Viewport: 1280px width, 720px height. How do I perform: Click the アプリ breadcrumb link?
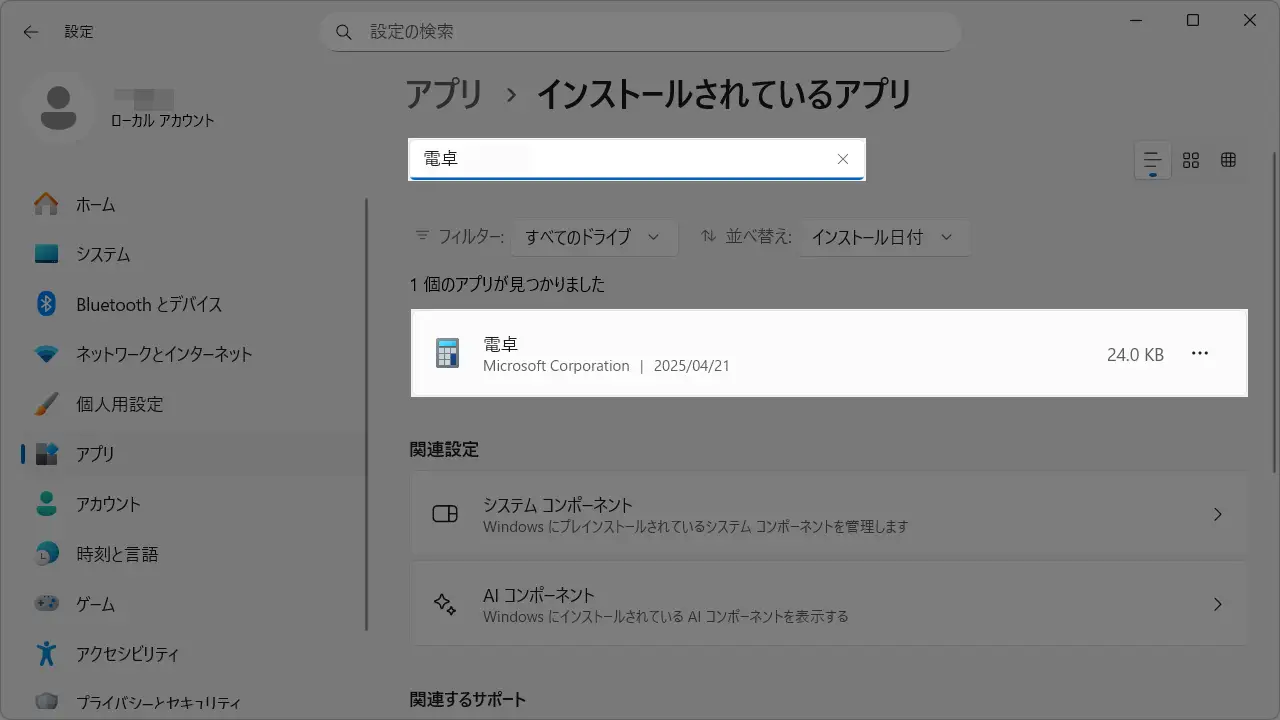(444, 95)
